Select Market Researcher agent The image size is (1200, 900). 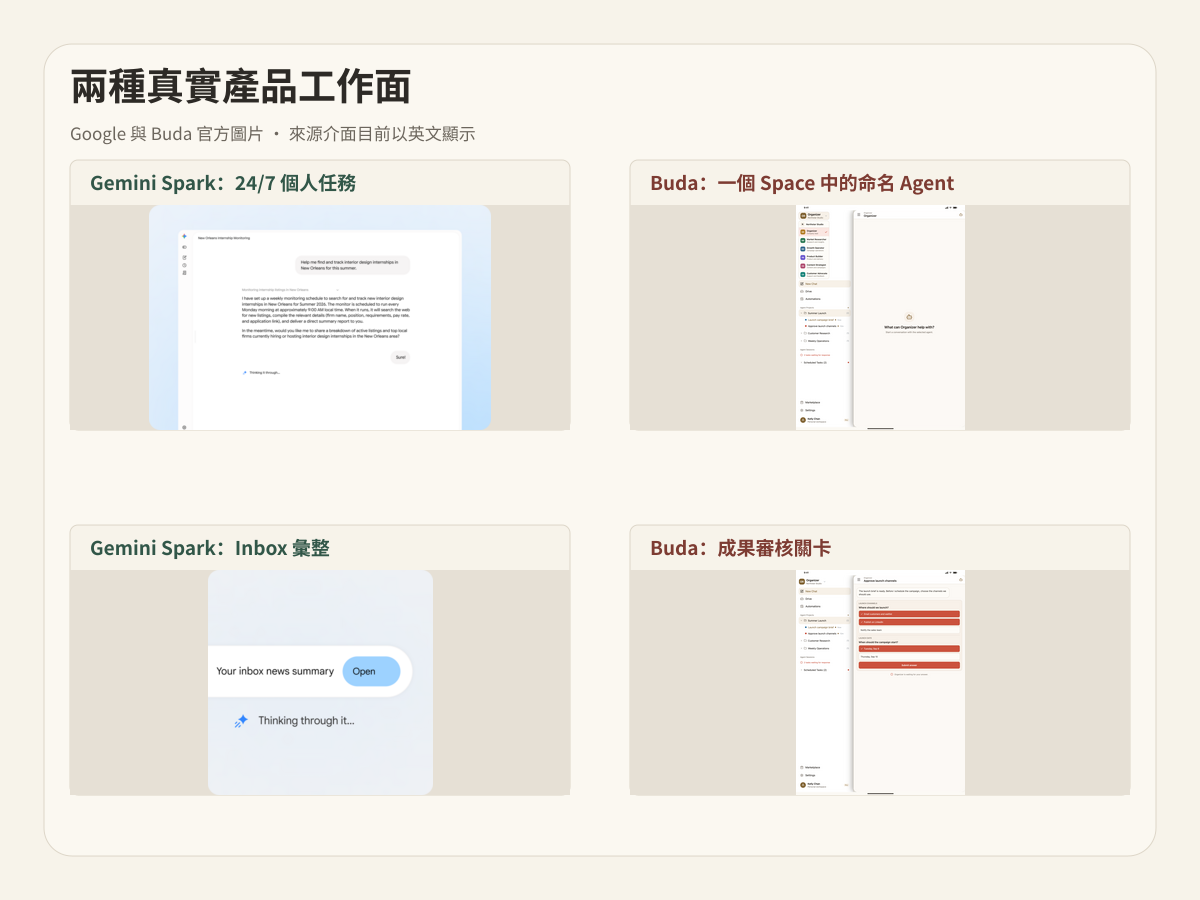coord(814,240)
